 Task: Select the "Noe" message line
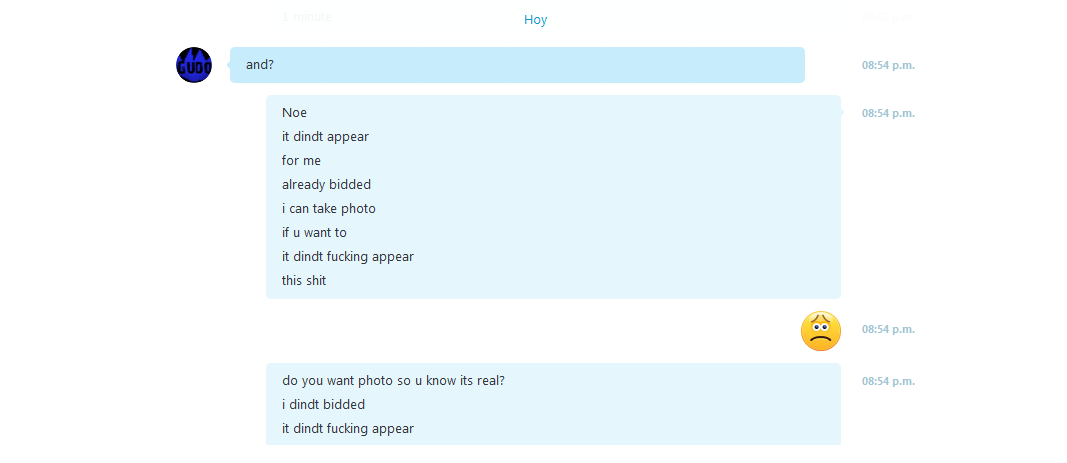[294, 112]
